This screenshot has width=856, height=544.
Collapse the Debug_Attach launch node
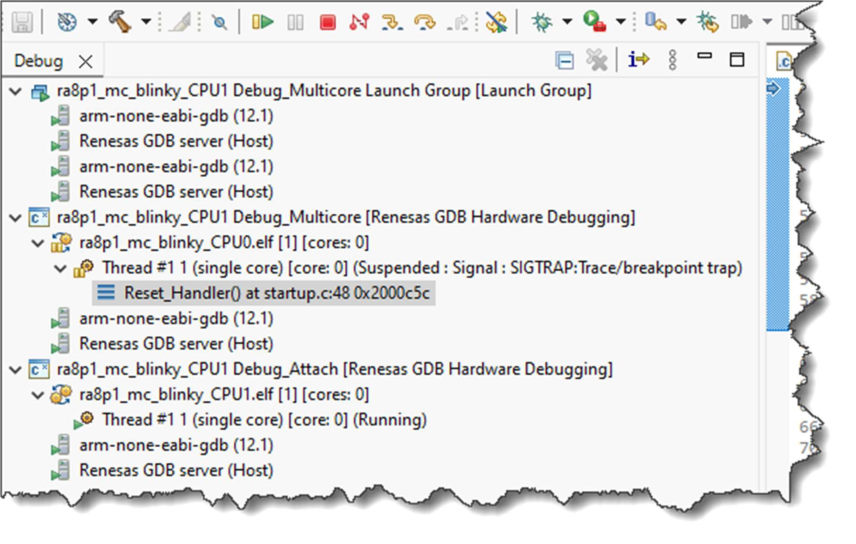click(16, 370)
